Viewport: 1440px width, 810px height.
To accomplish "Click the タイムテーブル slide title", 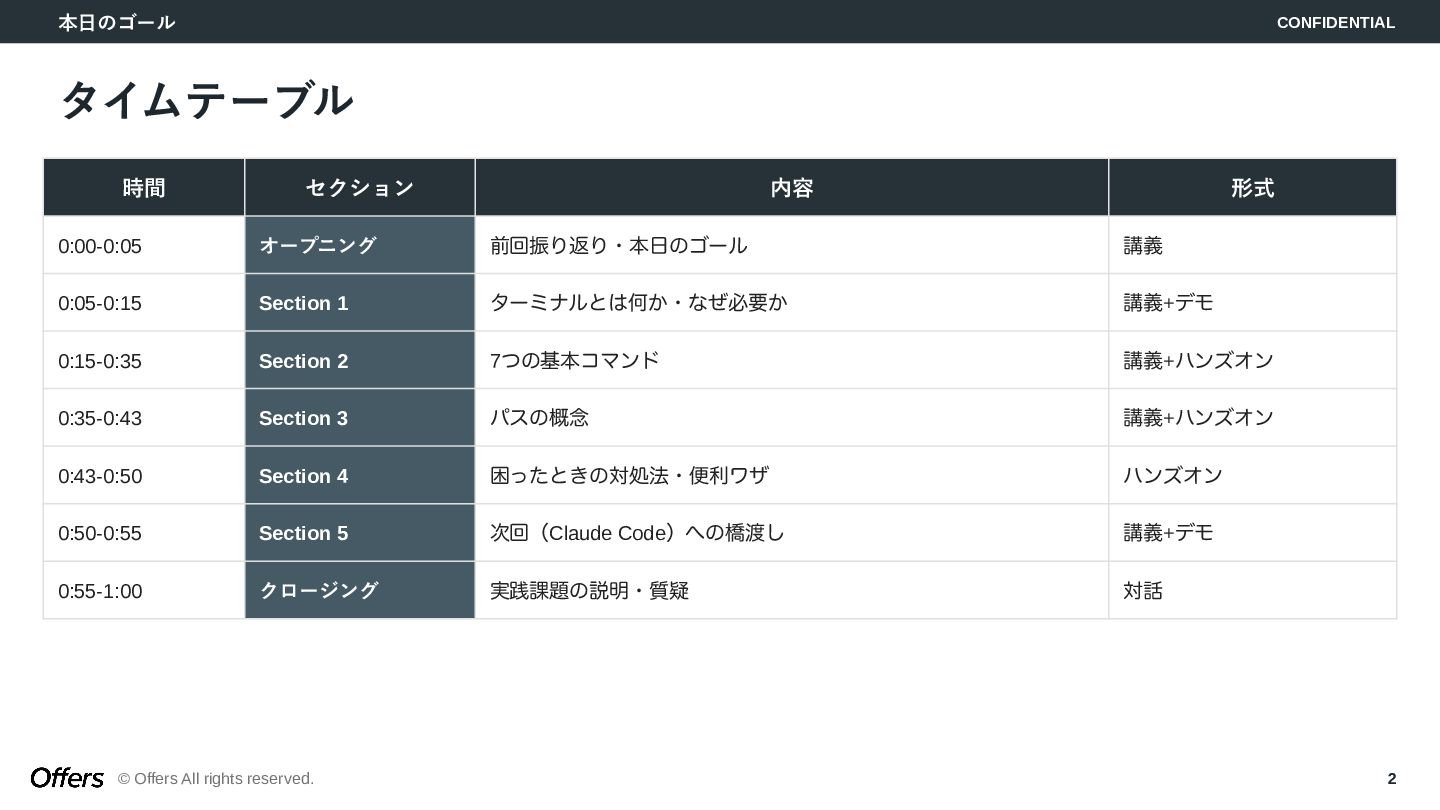I will click(206, 101).
